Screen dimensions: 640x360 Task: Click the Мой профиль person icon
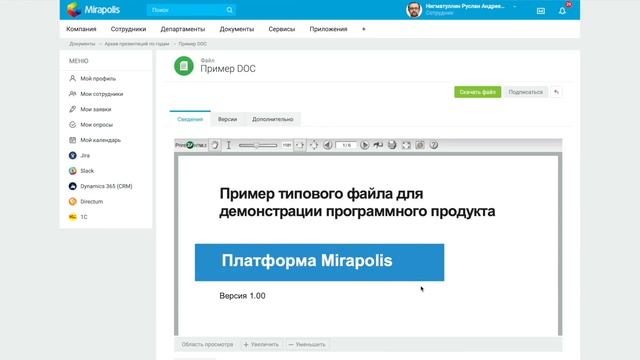point(73,78)
